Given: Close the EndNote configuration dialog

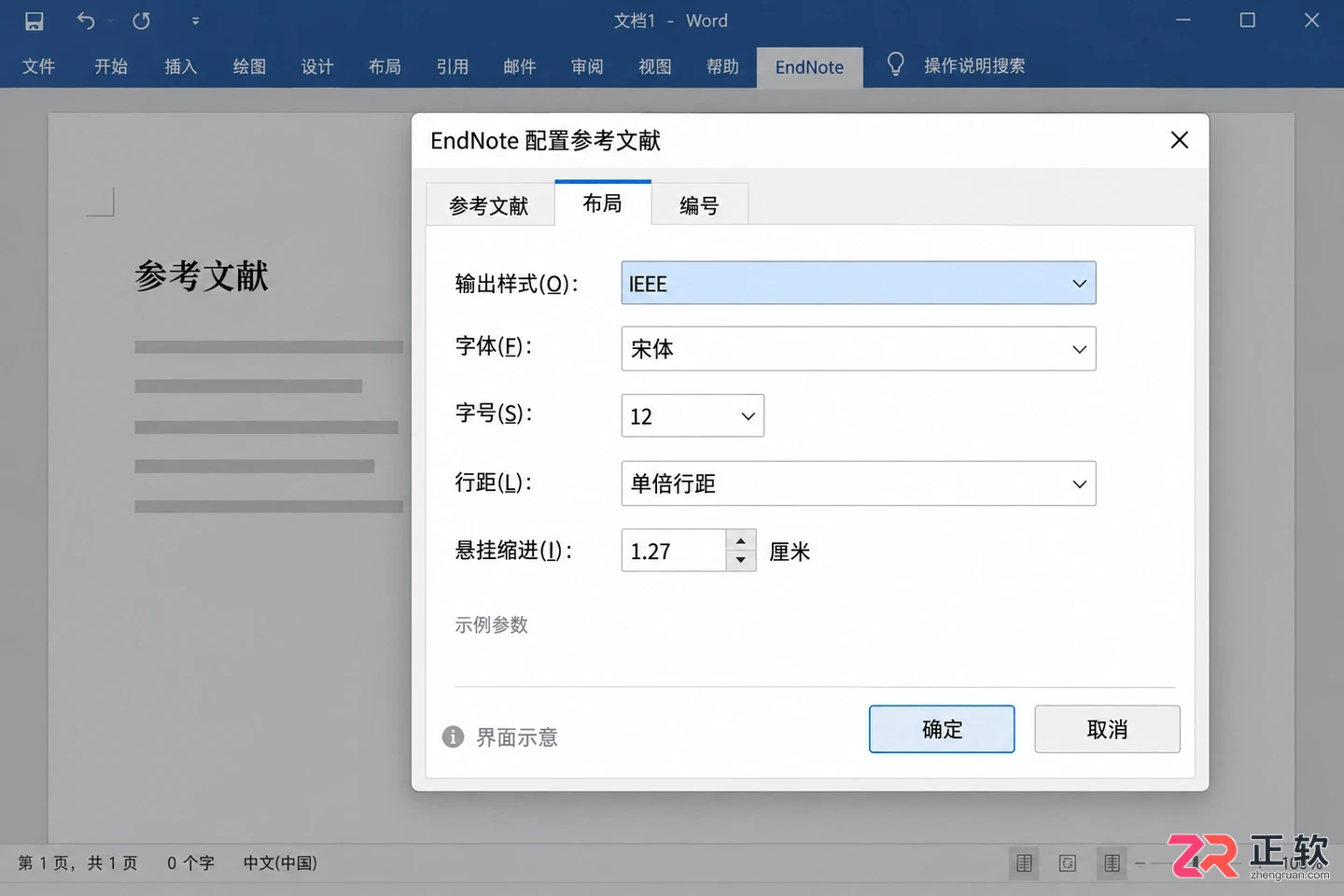Looking at the screenshot, I should (x=1179, y=140).
